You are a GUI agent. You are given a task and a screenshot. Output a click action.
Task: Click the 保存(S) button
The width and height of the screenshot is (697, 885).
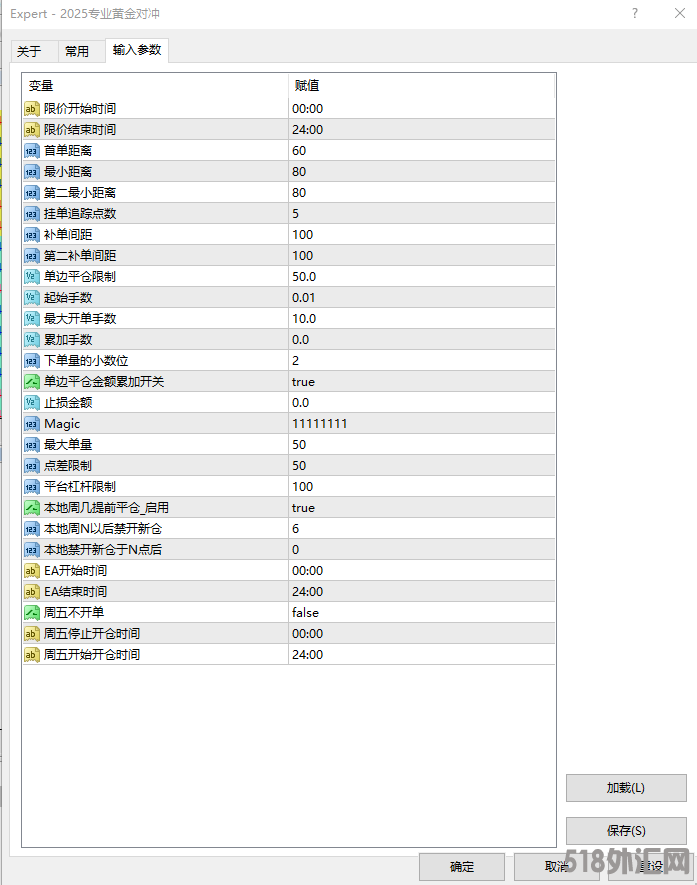click(x=626, y=830)
